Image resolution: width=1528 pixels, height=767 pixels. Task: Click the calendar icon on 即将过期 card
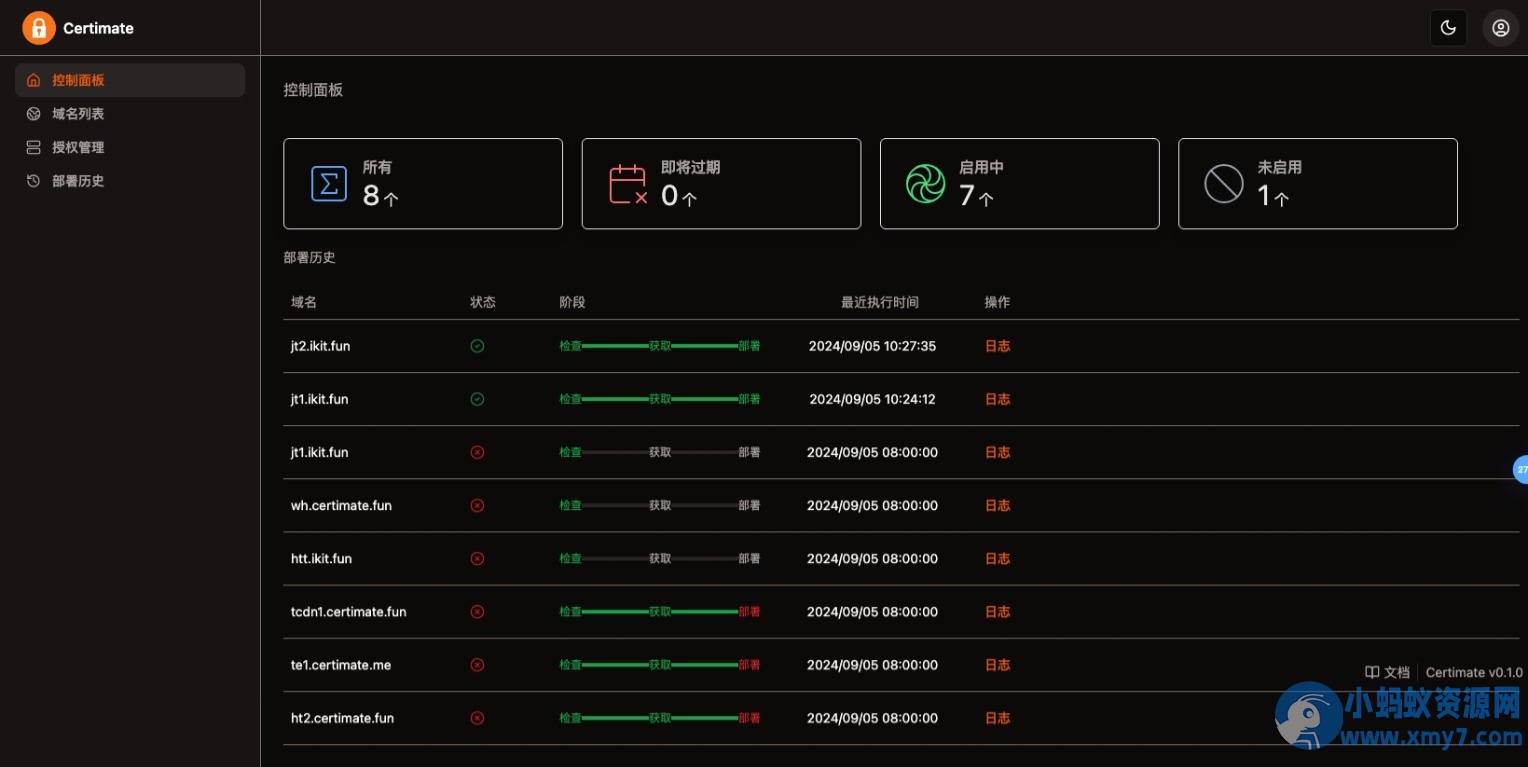(x=628, y=184)
